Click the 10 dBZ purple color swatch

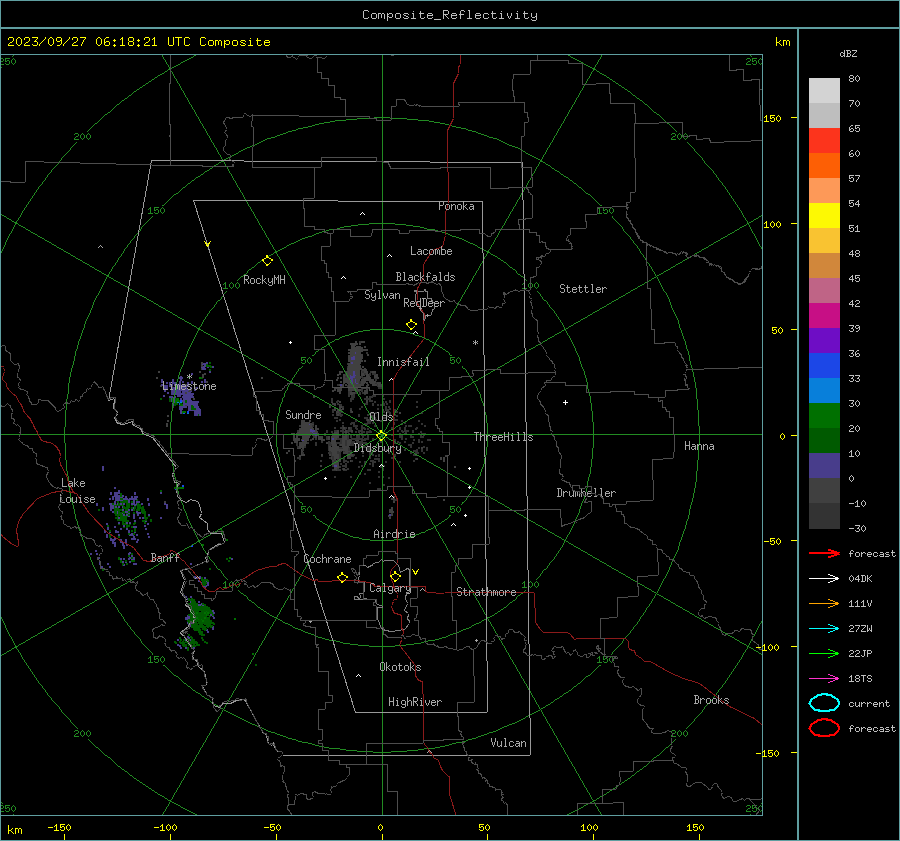click(824, 465)
